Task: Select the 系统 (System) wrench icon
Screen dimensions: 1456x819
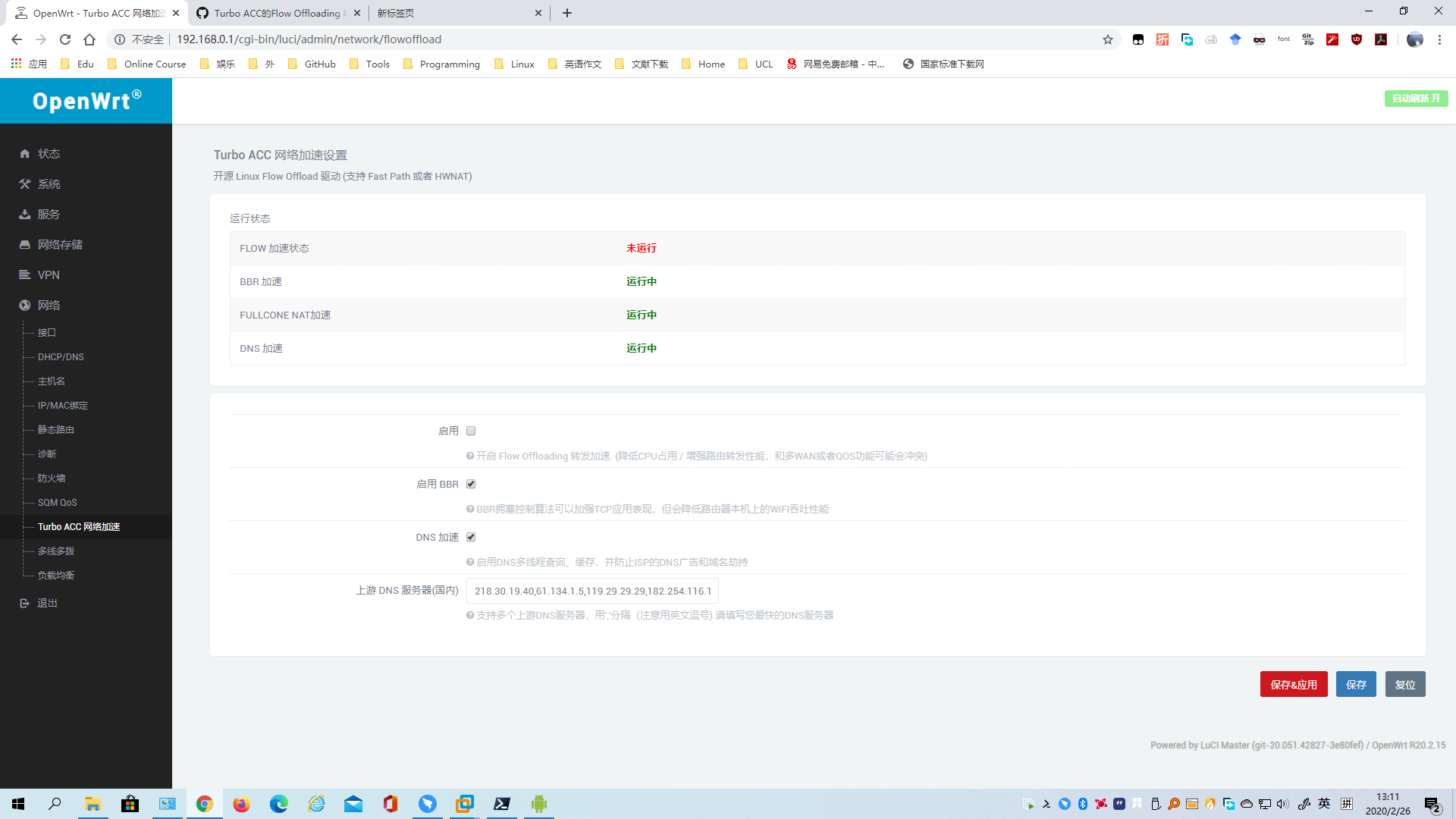Action: coord(25,184)
